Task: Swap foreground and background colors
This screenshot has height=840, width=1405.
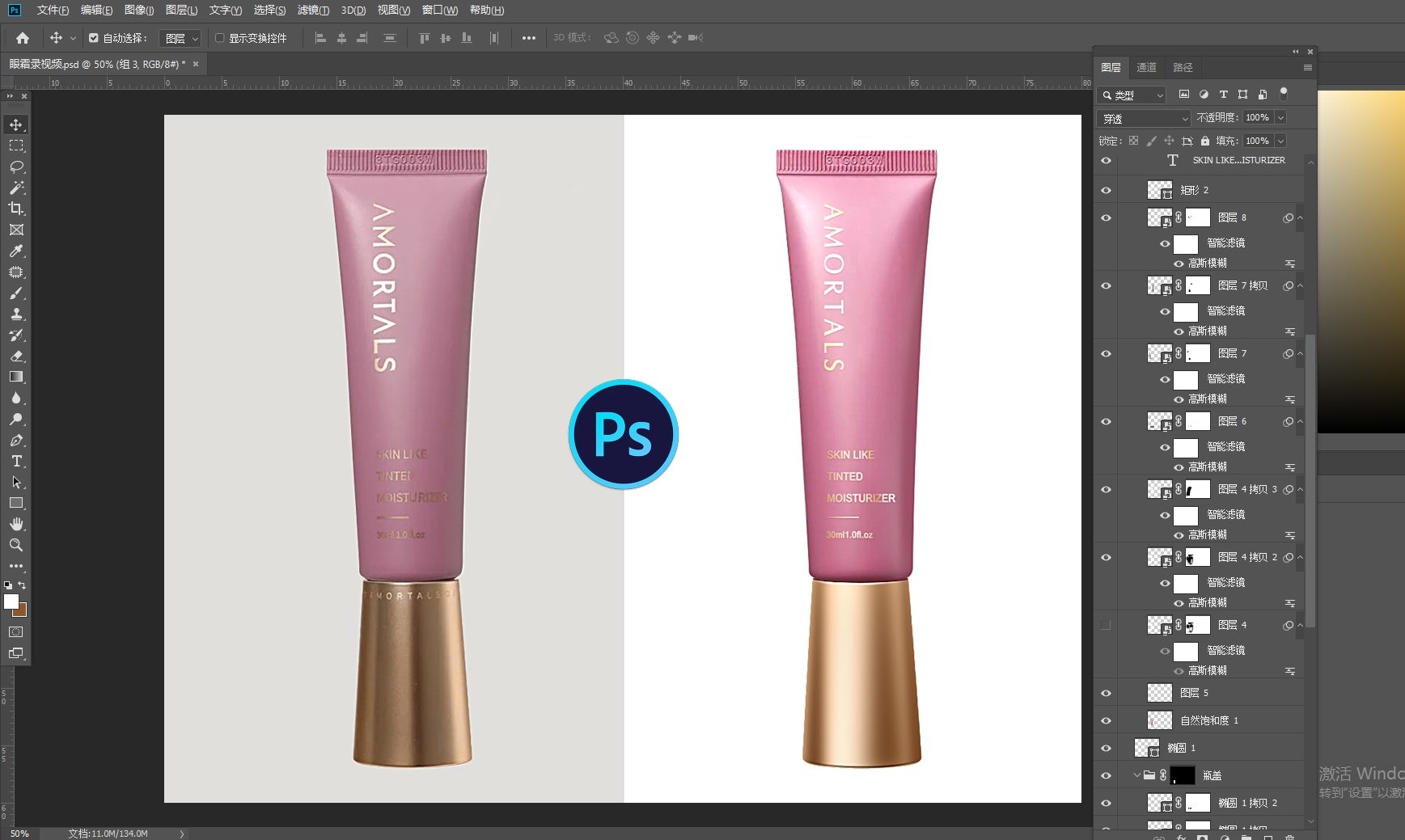Action: [22, 585]
